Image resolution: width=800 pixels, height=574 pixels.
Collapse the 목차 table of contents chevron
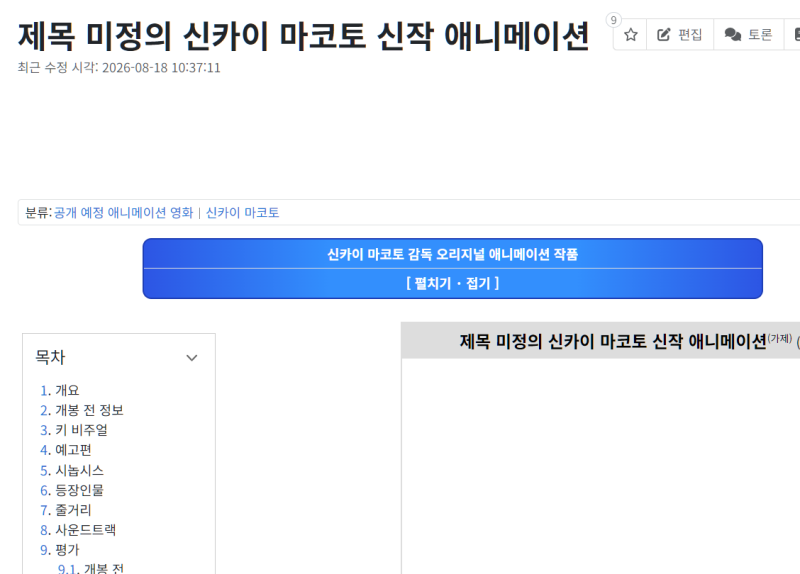pos(192,358)
